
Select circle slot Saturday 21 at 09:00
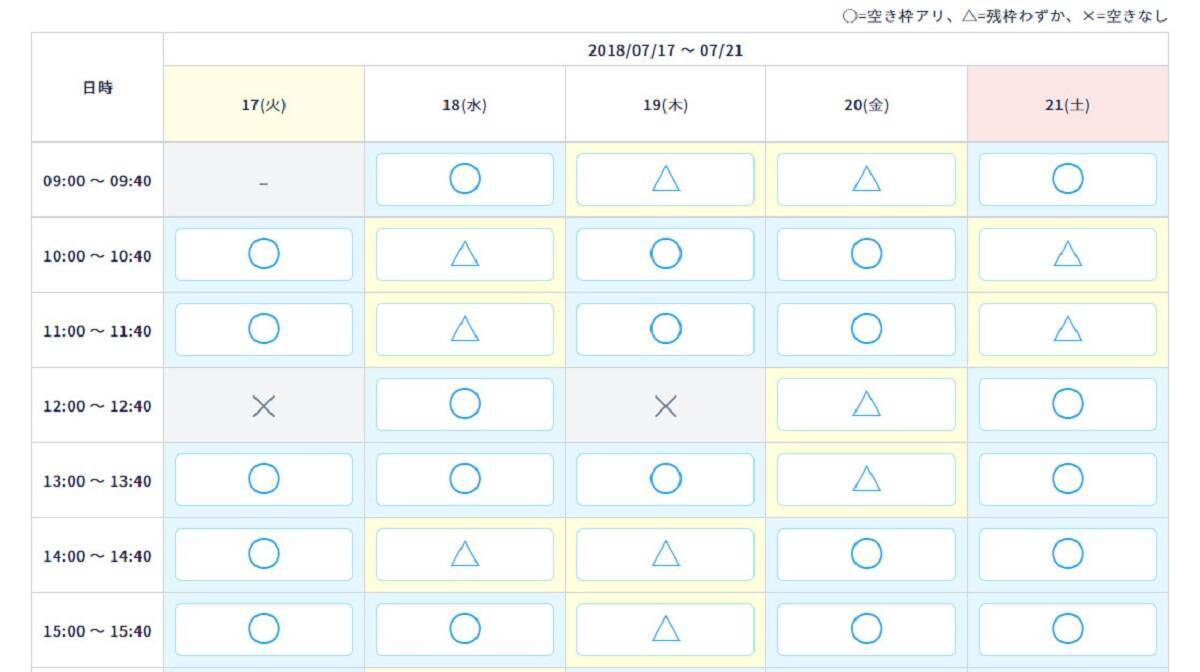pyautogui.click(x=1067, y=179)
